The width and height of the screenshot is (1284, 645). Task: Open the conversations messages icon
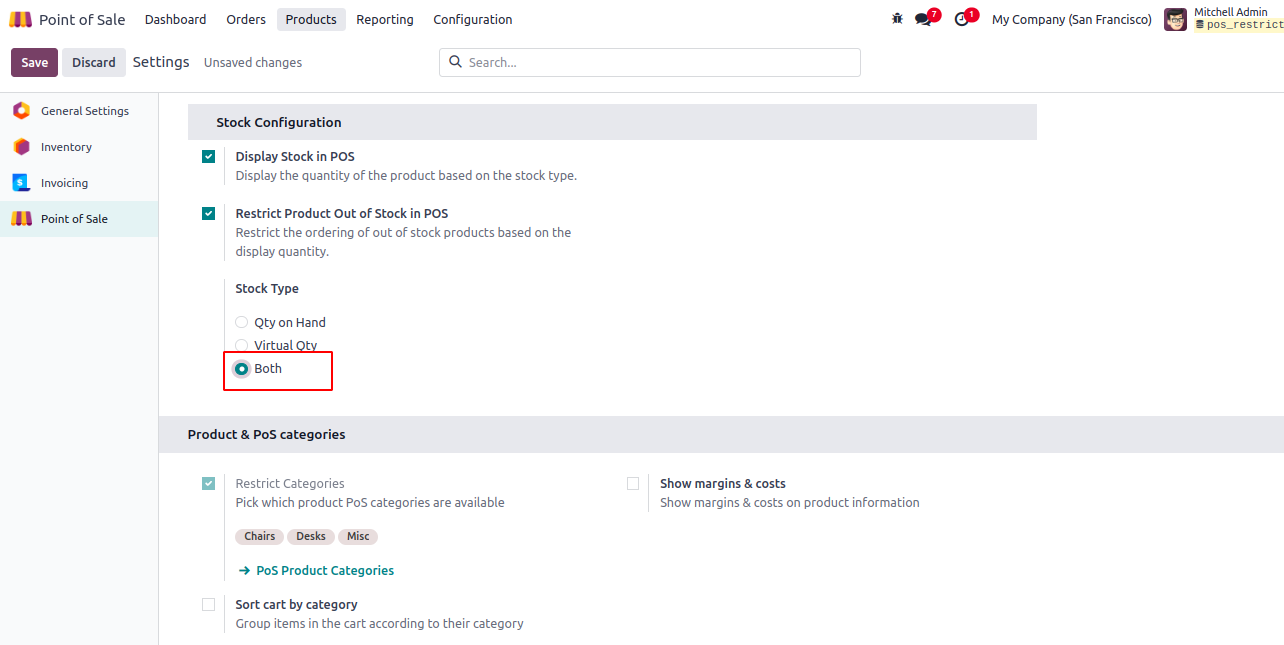pyautogui.click(x=923, y=19)
